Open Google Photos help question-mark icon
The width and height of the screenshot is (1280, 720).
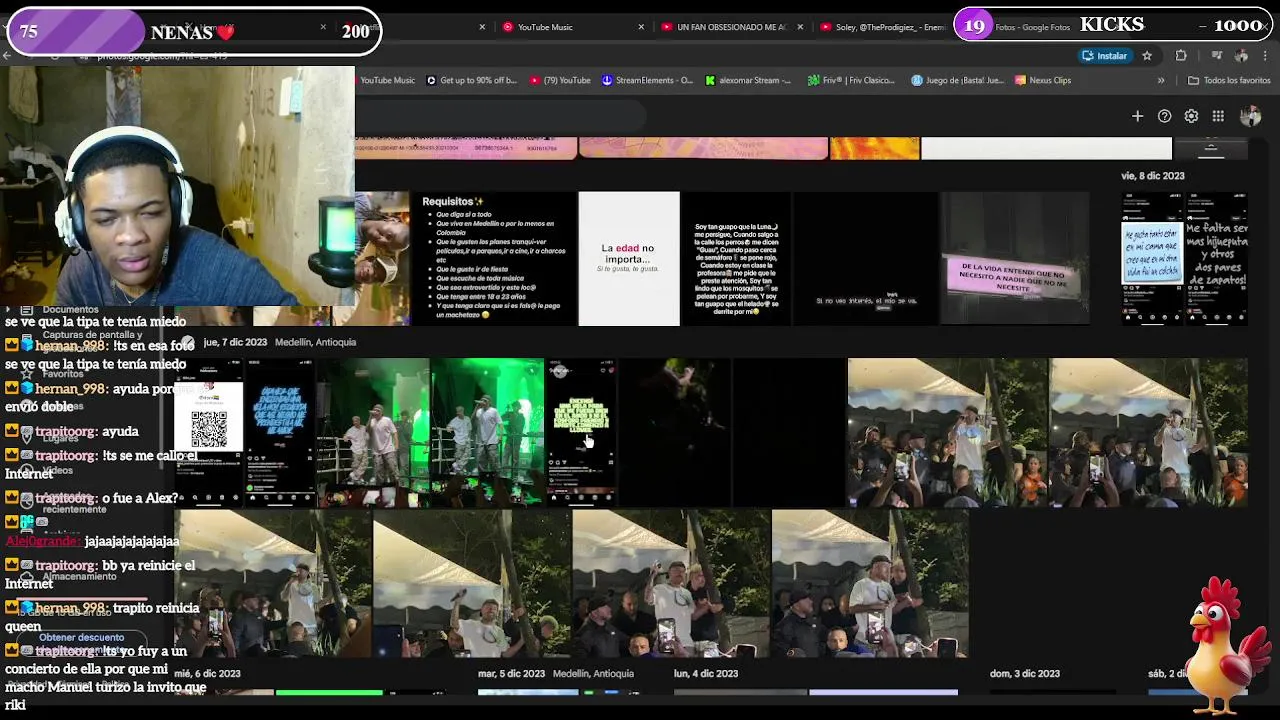(1164, 117)
